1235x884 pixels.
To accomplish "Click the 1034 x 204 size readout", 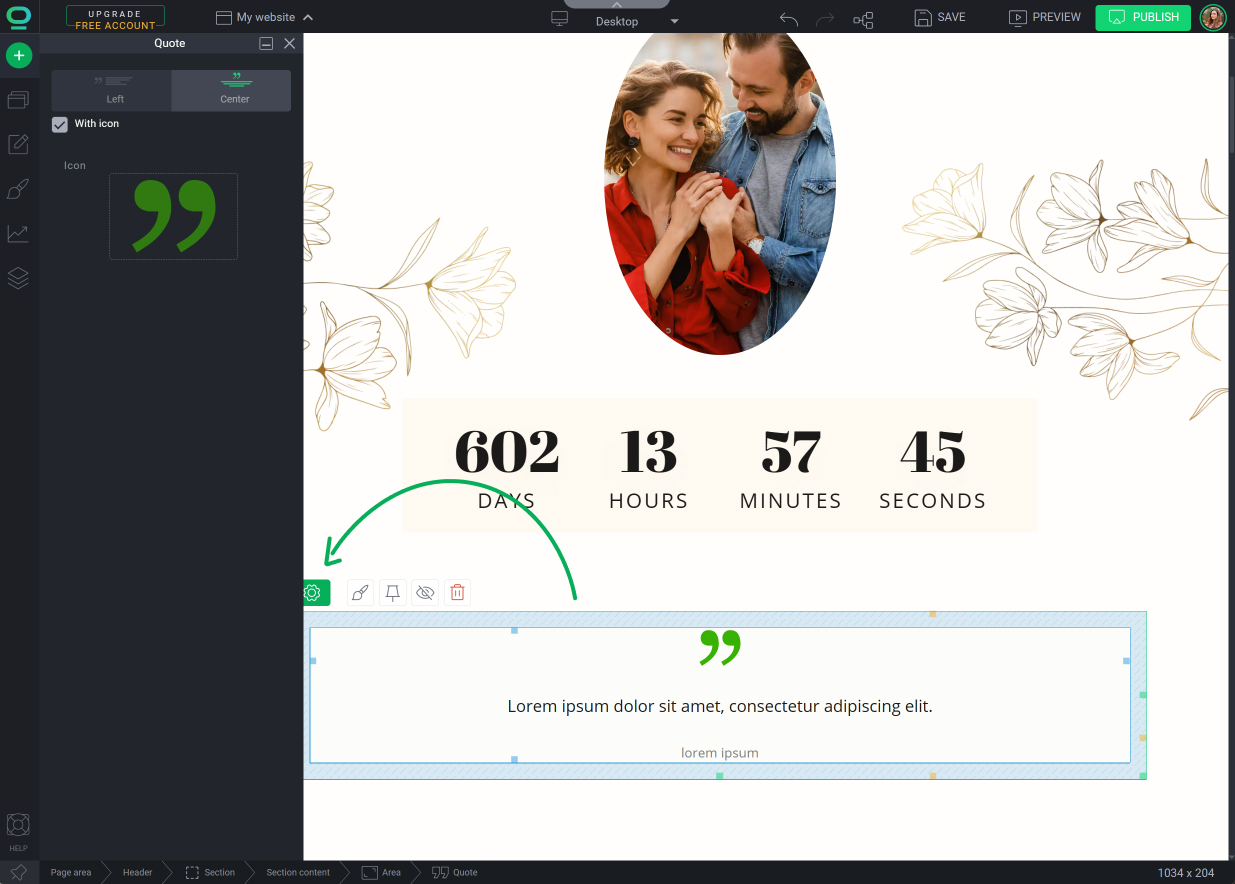I will pos(1186,873).
